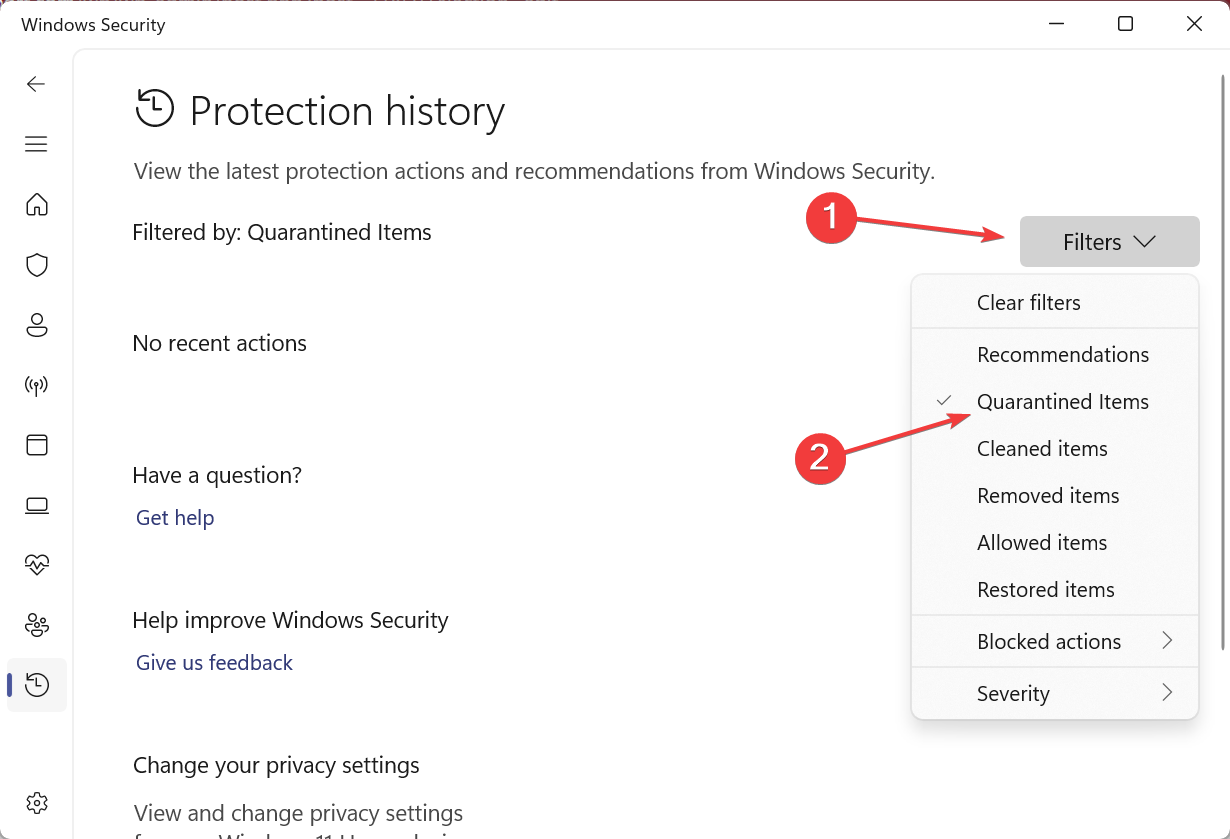
Task: Expand the sidebar hamburger menu
Action: tap(37, 144)
